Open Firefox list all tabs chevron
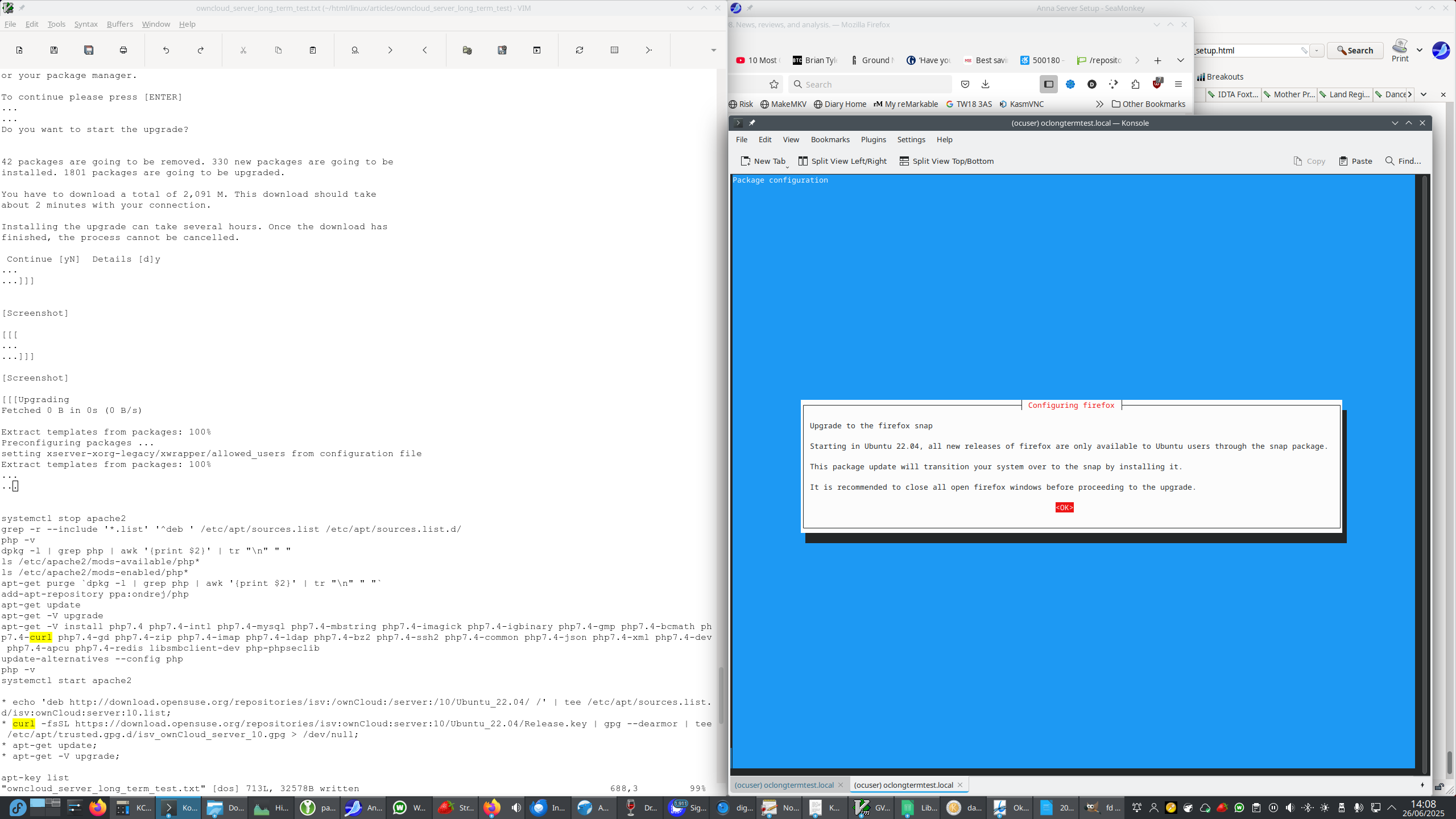 (1181, 60)
